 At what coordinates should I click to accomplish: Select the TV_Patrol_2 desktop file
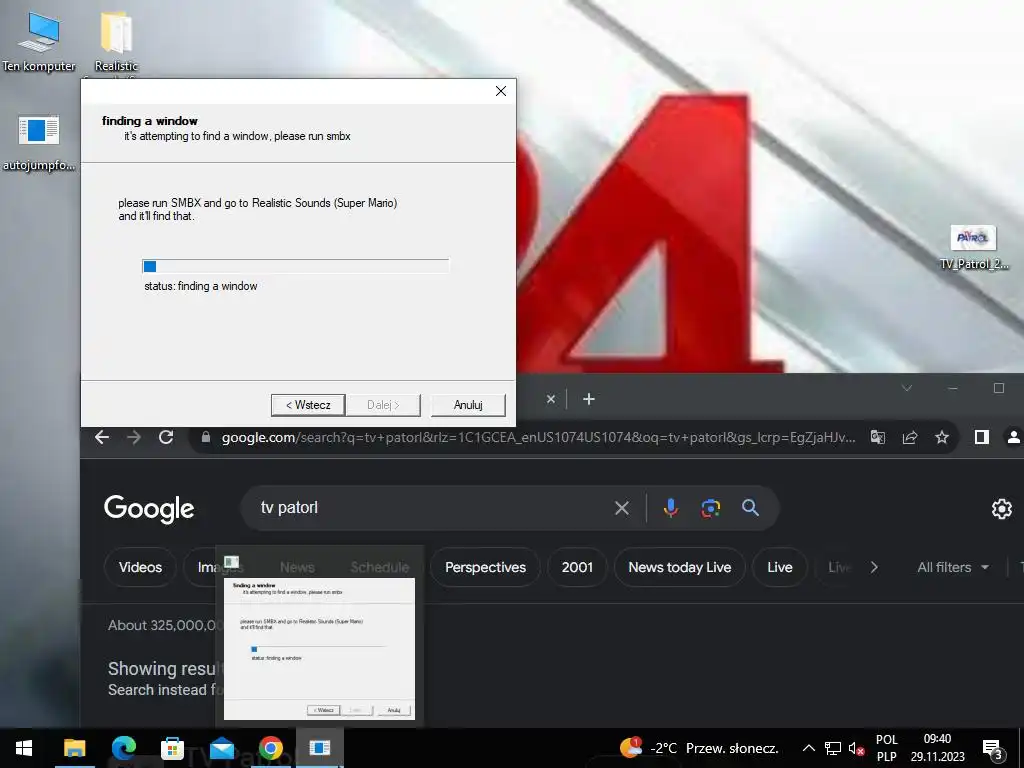click(974, 247)
